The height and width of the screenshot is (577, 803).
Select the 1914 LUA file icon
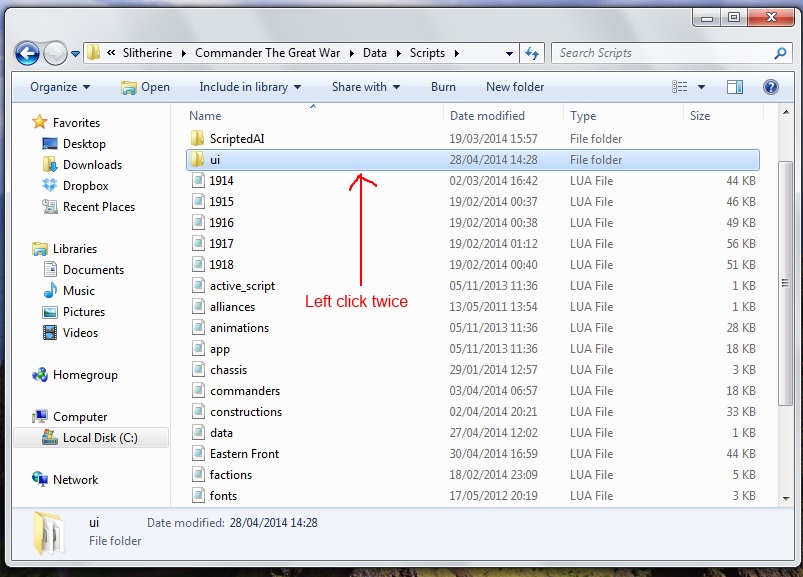(198, 180)
